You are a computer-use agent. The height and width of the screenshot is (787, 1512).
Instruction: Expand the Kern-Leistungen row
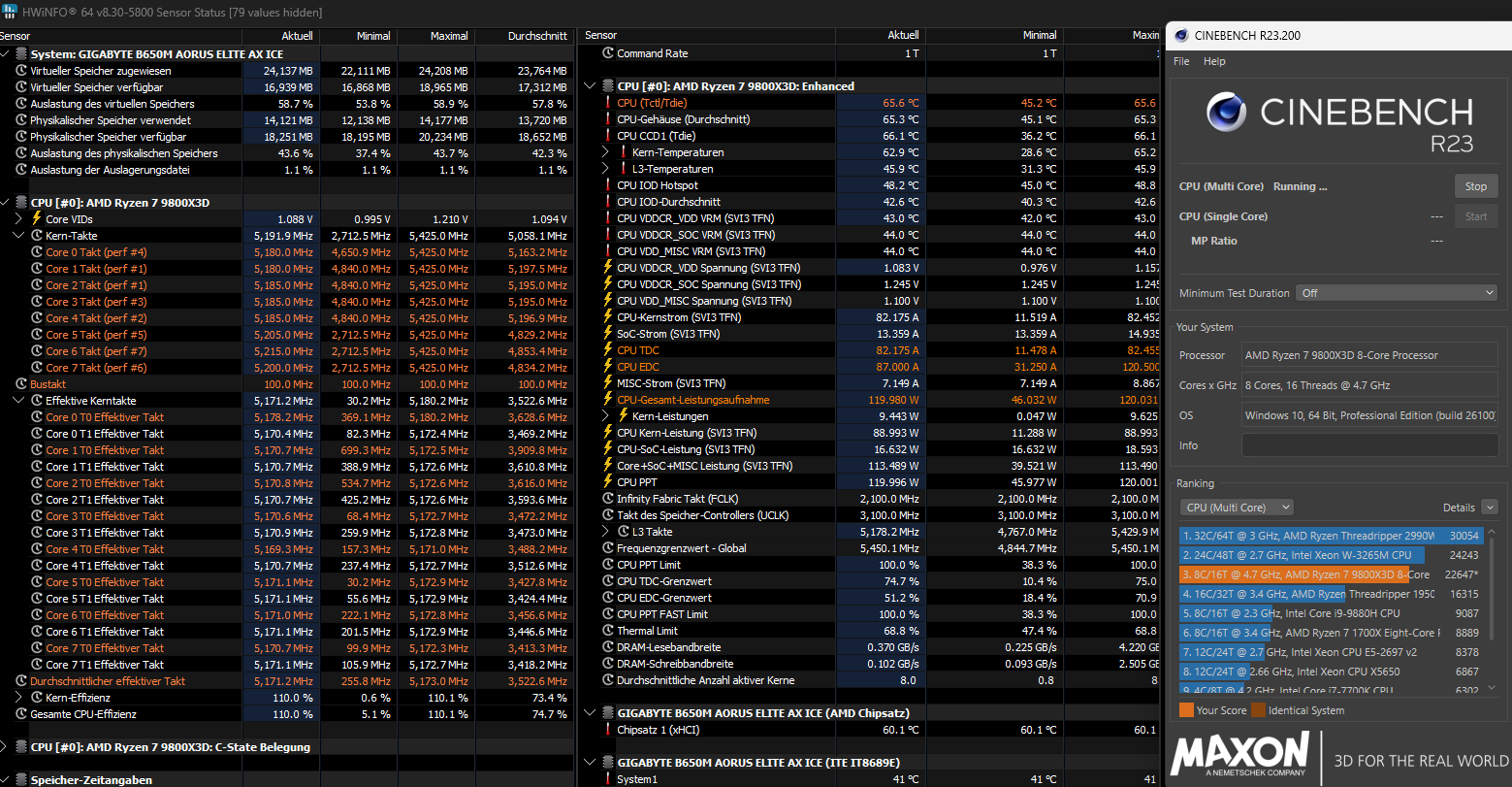coord(605,416)
